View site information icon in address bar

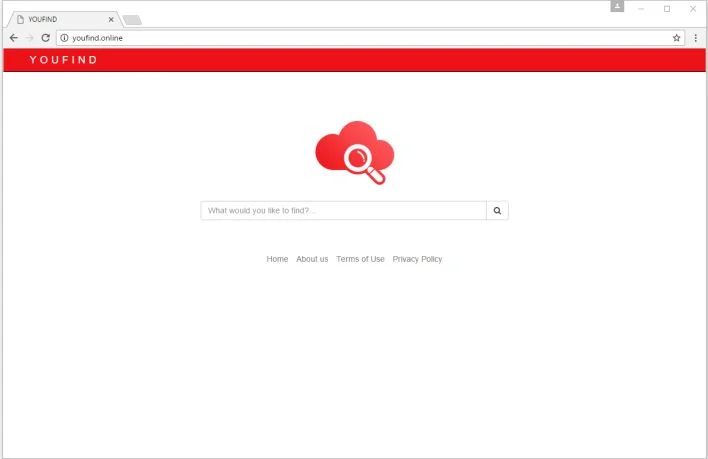click(65, 38)
